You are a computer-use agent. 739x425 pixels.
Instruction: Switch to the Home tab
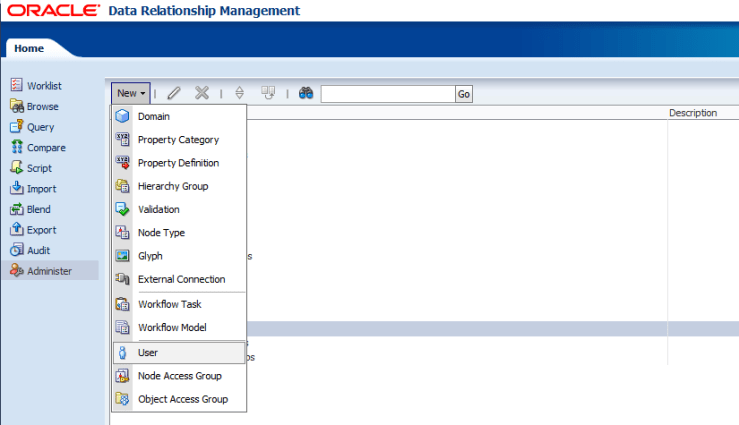(x=28, y=48)
